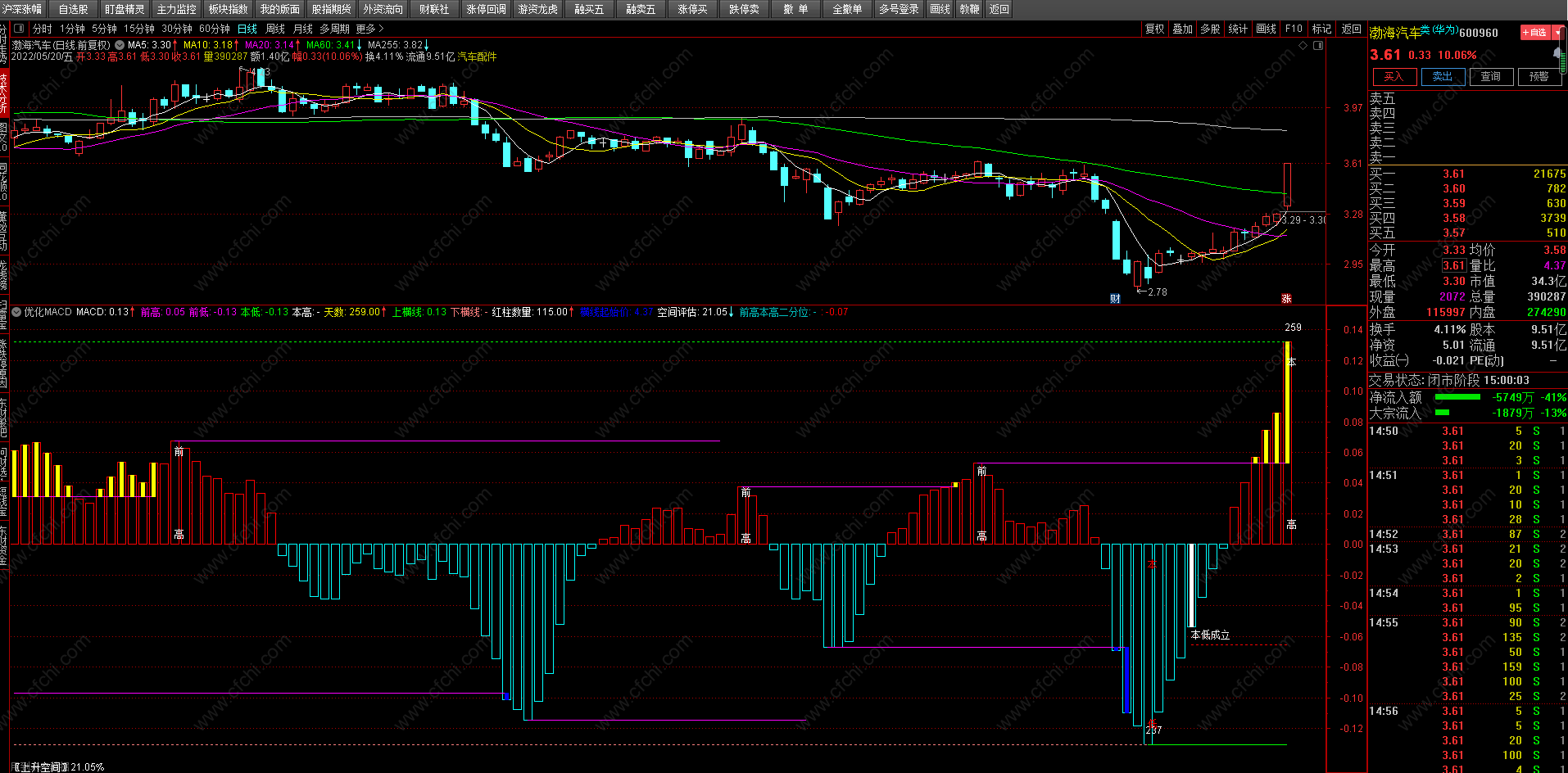Open indicator menu circle beside 渤海汽车 title
The height and width of the screenshot is (773, 1568).
tap(120, 46)
